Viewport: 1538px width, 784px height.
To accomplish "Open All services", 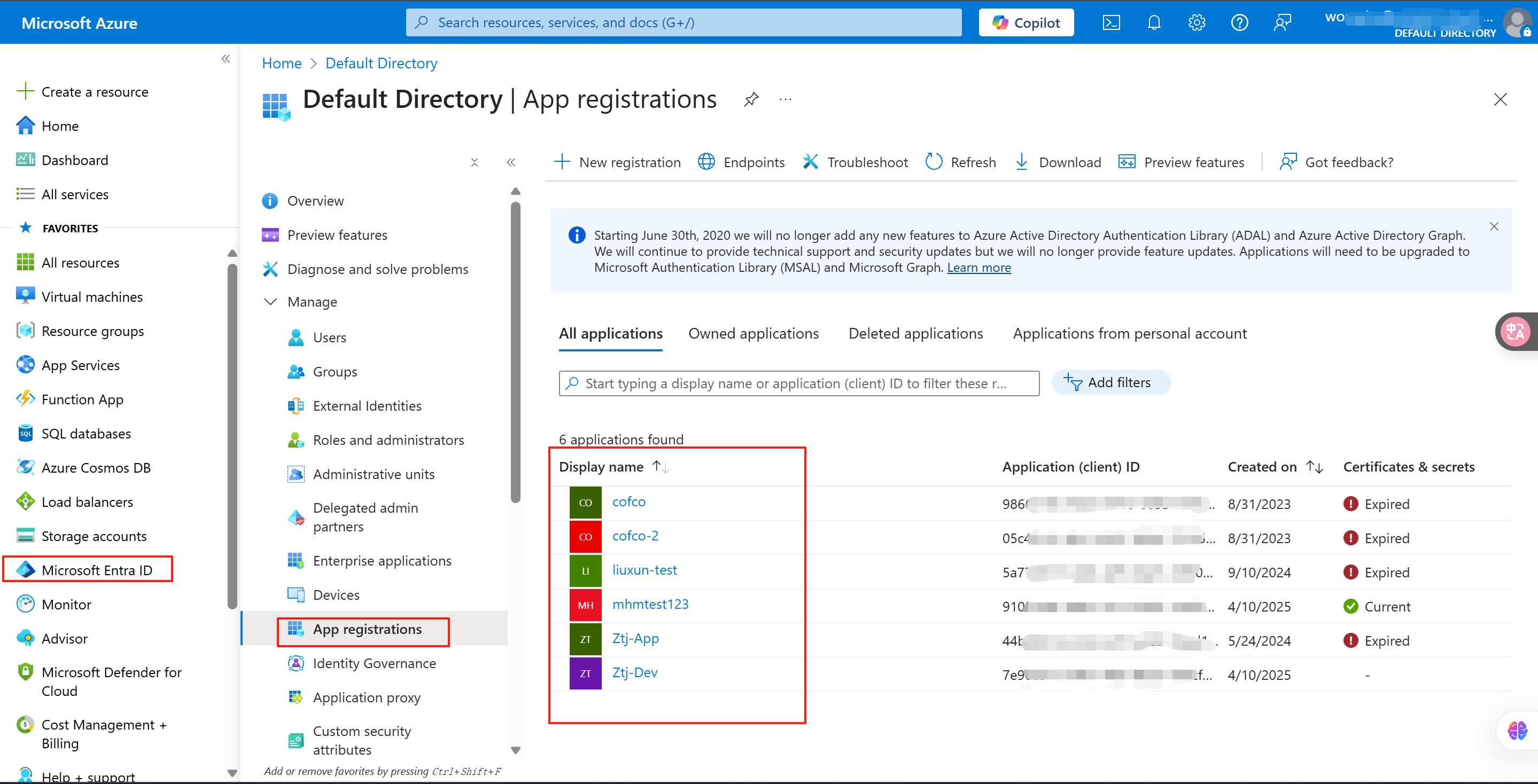I will tap(63, 194).
